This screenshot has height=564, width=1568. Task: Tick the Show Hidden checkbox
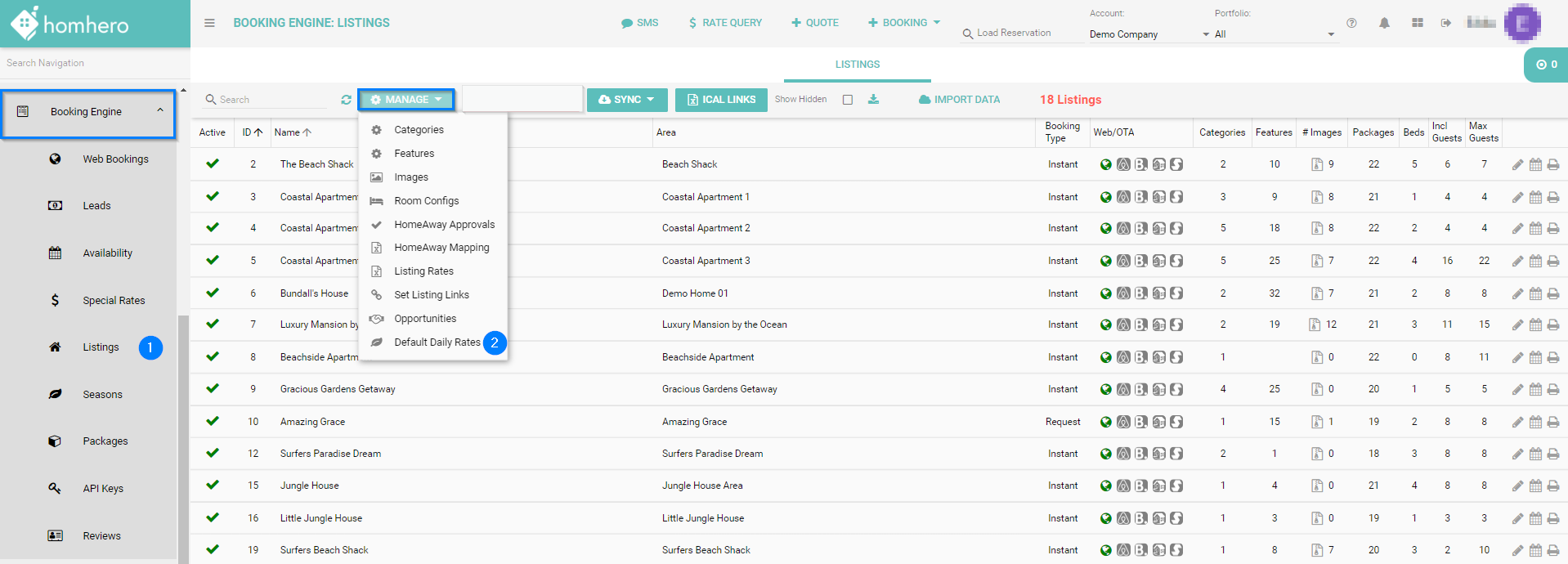point(848,100)
